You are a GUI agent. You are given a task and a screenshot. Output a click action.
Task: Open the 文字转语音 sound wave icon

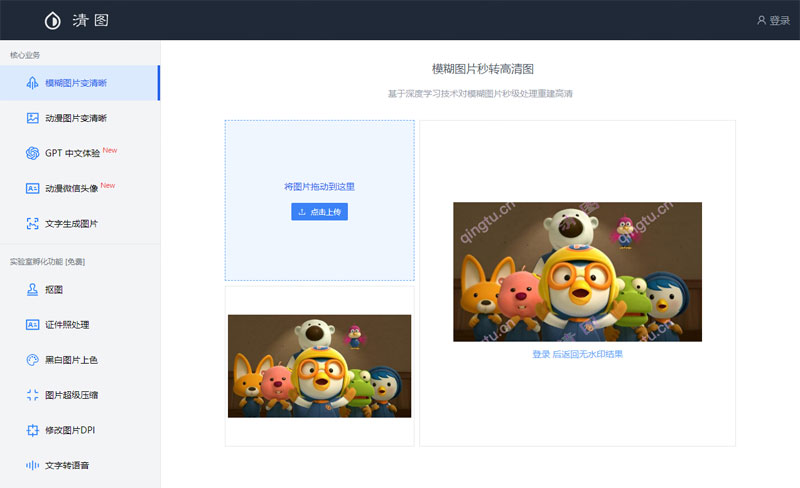click(x=33, y=465)
